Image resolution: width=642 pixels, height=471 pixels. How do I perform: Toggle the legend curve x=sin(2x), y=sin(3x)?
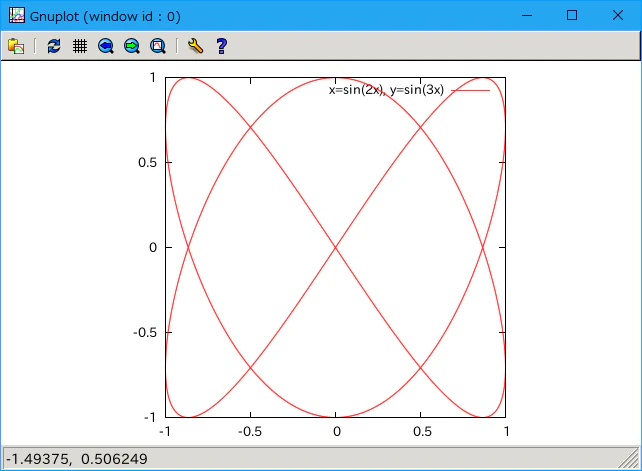point(386,90)
